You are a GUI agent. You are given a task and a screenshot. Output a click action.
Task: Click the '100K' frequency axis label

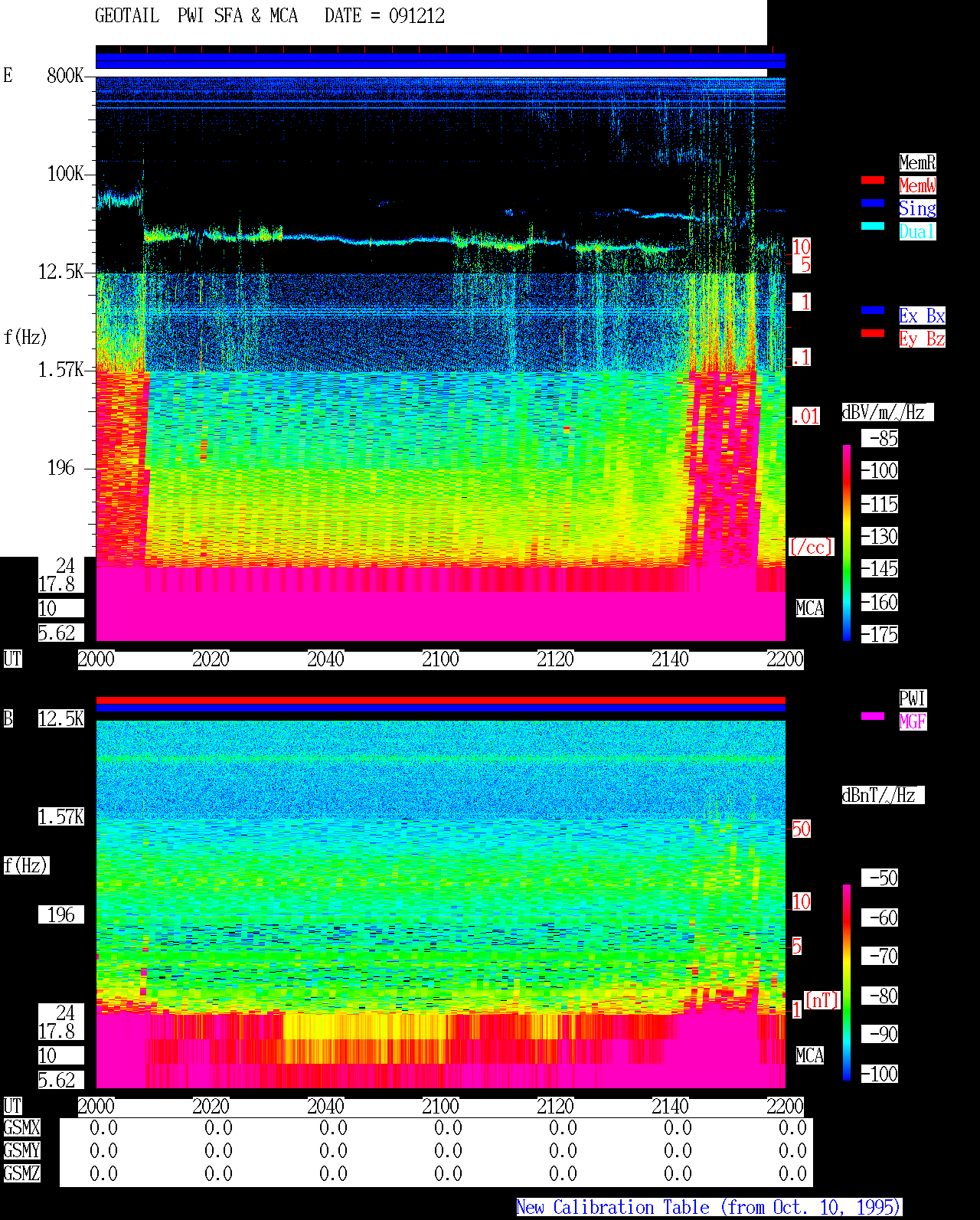[65, 174]
